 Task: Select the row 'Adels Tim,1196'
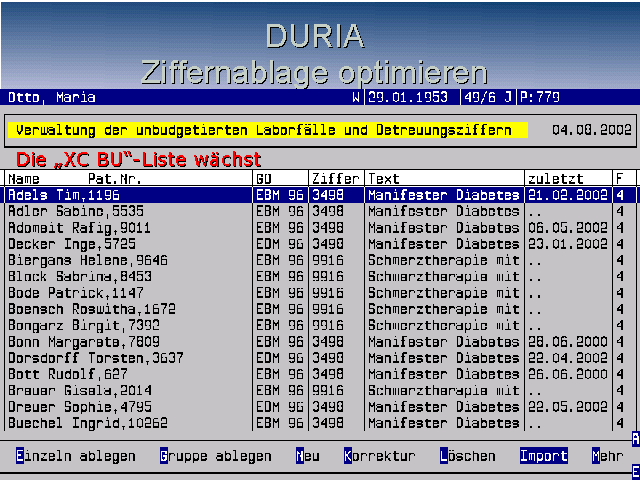click(x=320, y=195)
